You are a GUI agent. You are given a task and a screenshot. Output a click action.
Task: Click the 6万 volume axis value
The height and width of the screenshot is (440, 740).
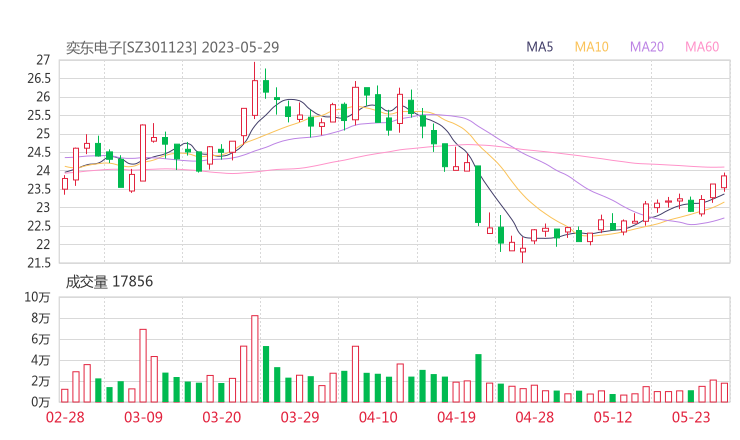click(41, 339)
